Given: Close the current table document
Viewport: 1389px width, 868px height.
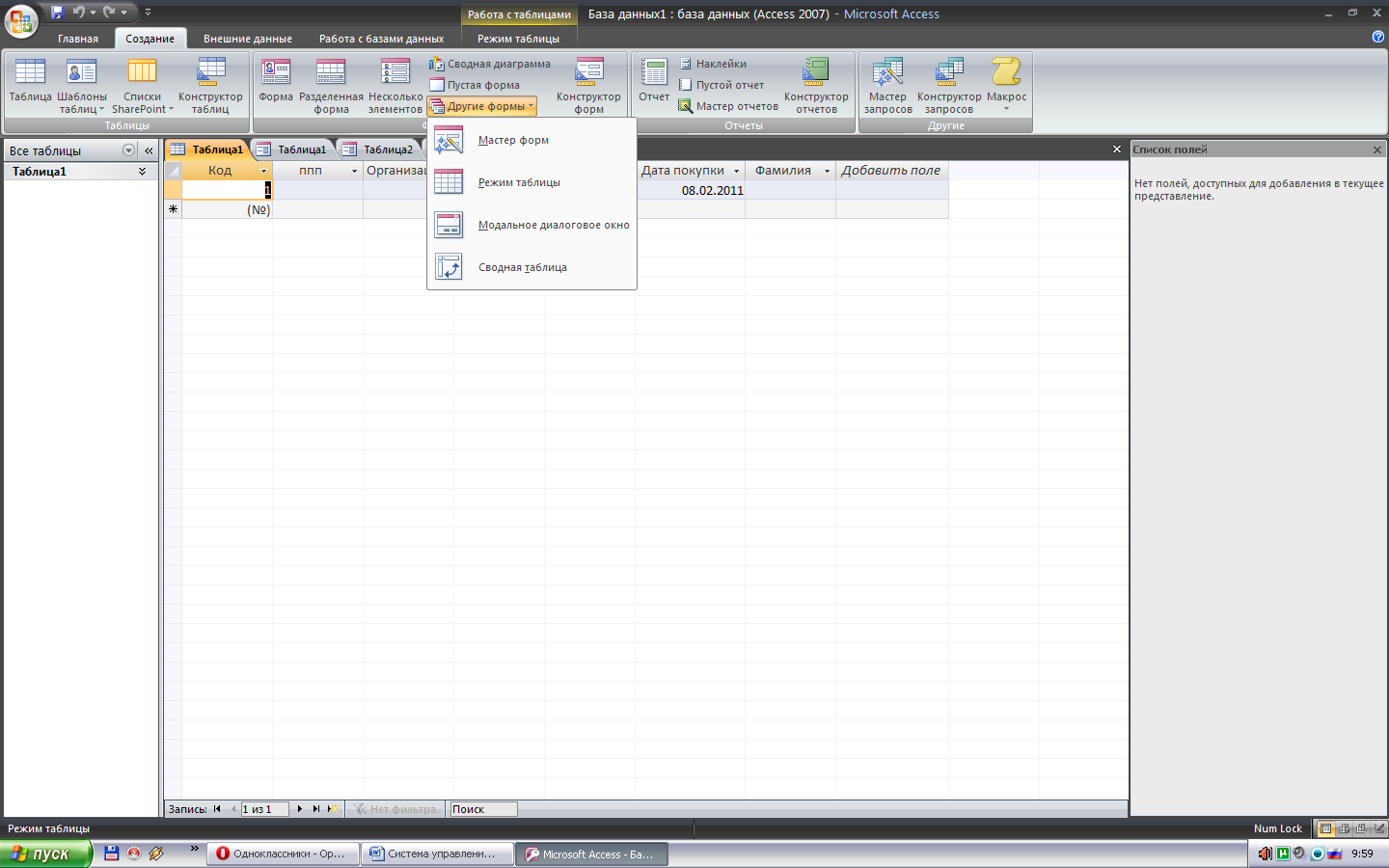Looking at the screenshot, I should pos(1117,149).
